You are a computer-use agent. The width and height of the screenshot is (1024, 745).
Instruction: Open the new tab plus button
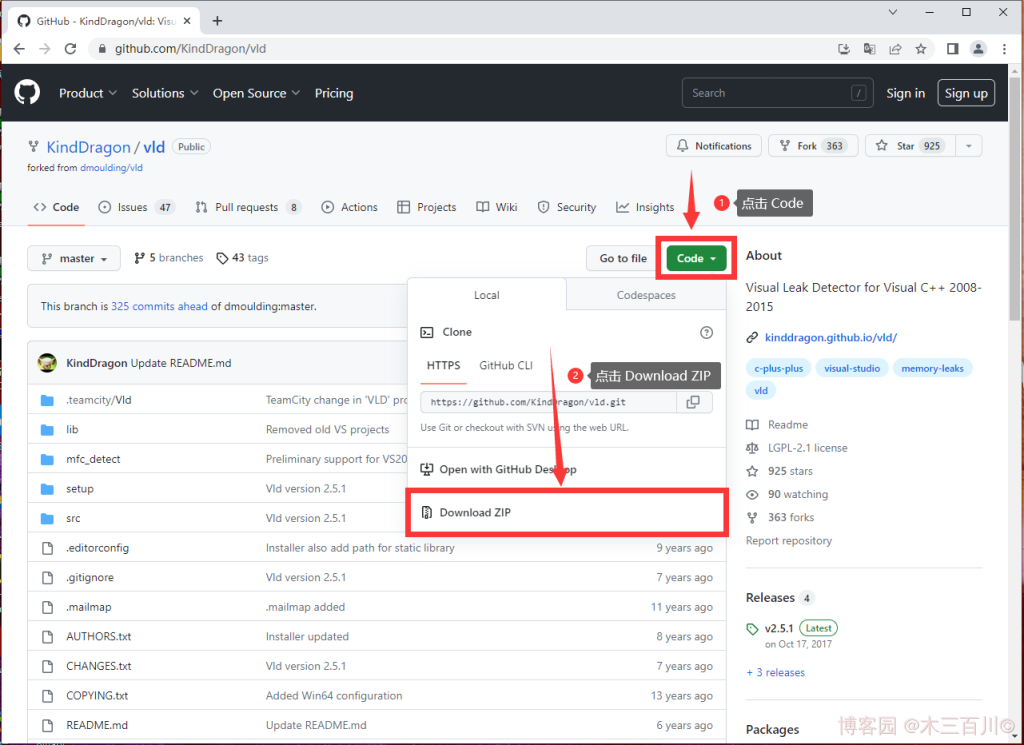(218, 20)
